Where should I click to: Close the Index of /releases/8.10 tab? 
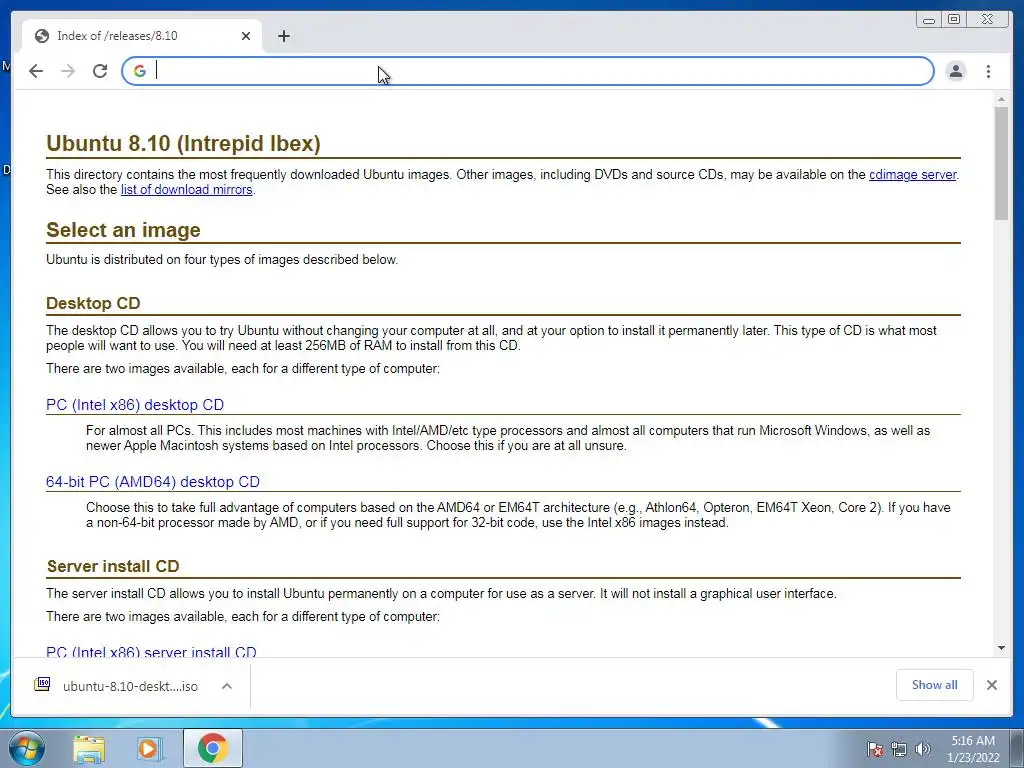pos(246,36)
